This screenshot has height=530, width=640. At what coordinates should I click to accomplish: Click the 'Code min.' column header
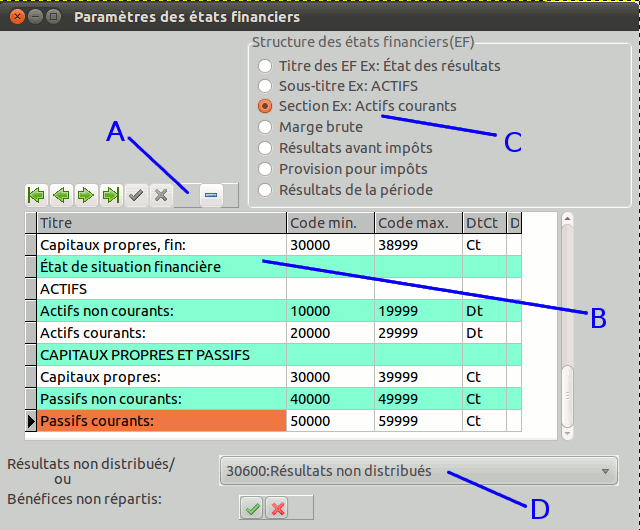pos(330,222)
